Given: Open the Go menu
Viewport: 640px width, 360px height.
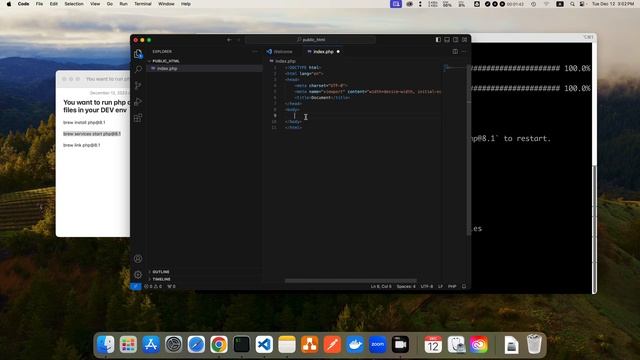Looking at the screenshot, I should pyautogui.click(x=109, y=4).
